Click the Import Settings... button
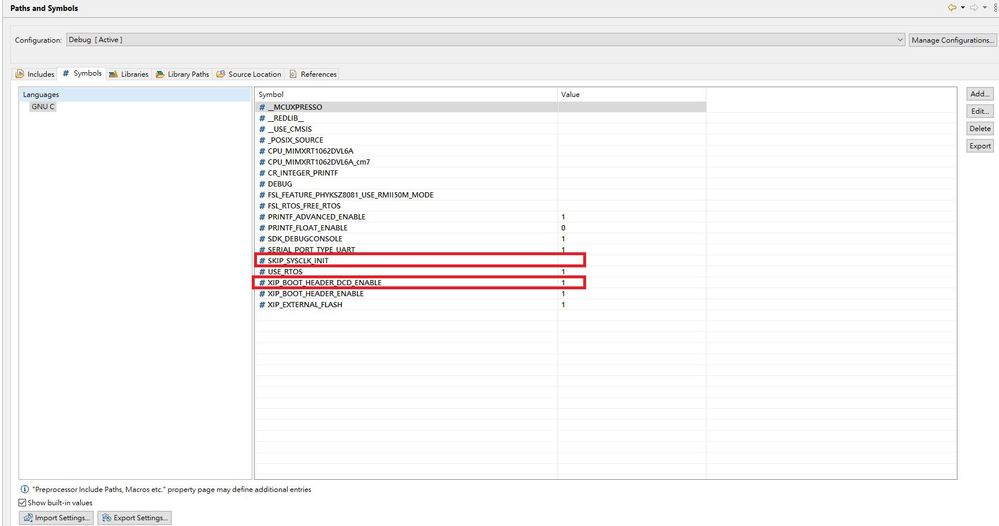The height and width of the screenshot is (526, 999). click(x=57, y=518)
